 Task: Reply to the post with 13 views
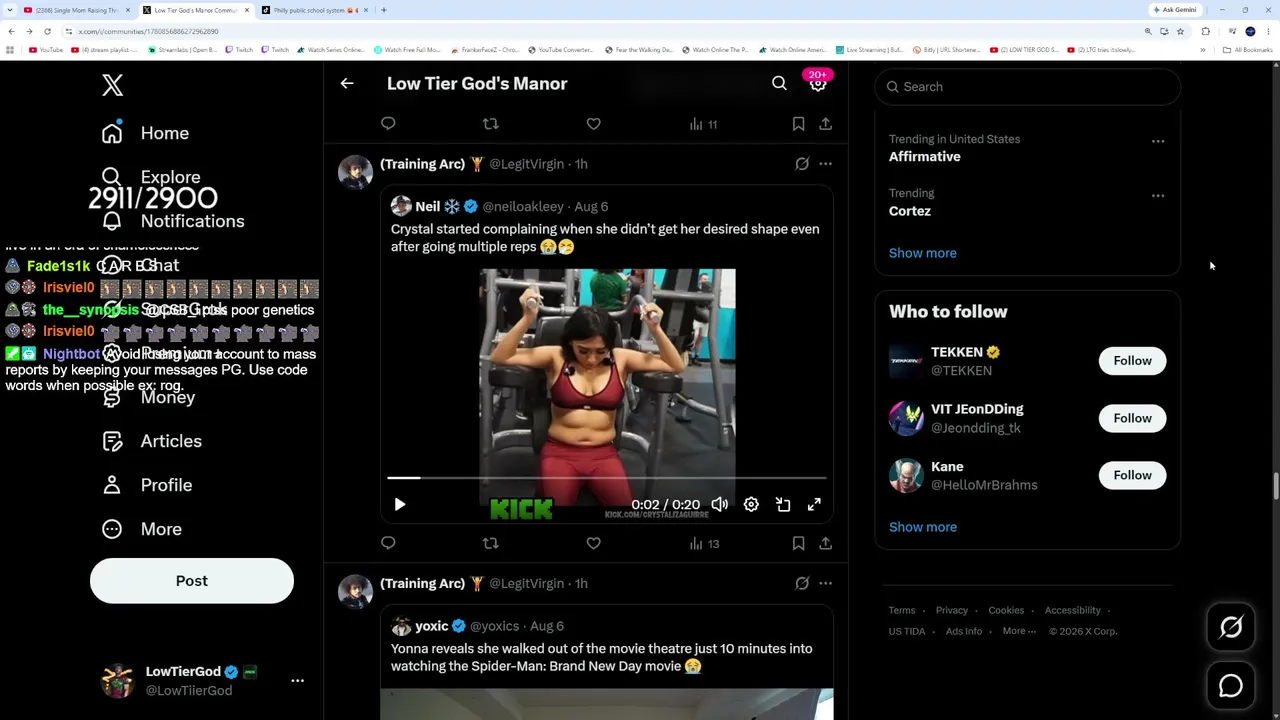pyautogui.click(x=388, y=543)
